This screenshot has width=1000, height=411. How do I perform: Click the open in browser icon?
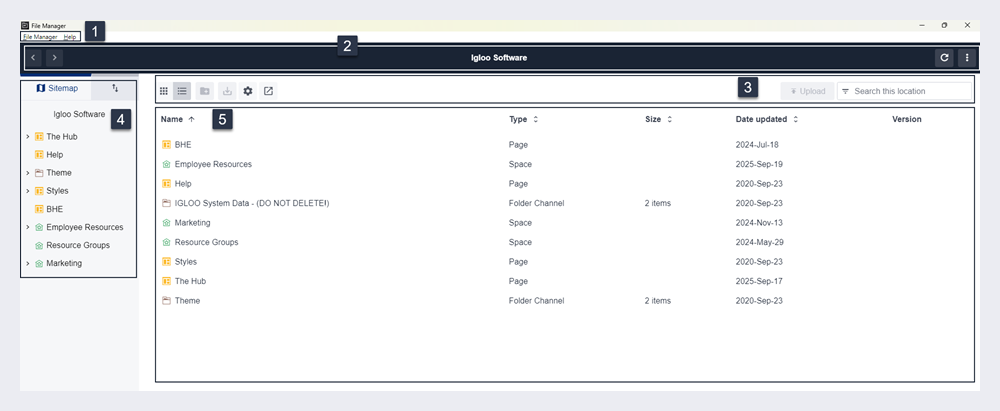coord(268,91)
